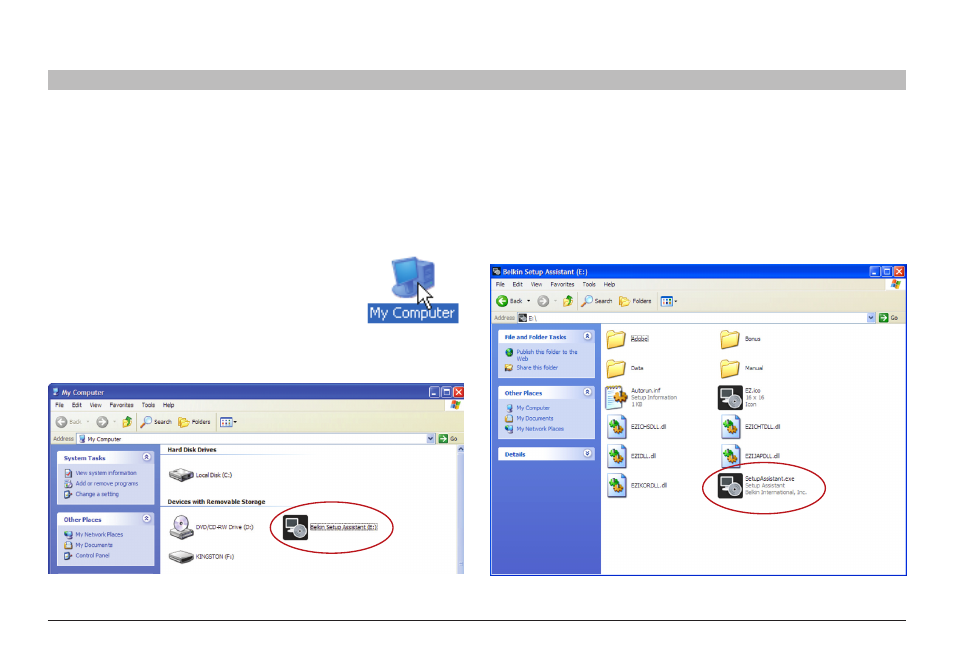
Task: Open the Bonus folder
Action: [x=740, y=339]
